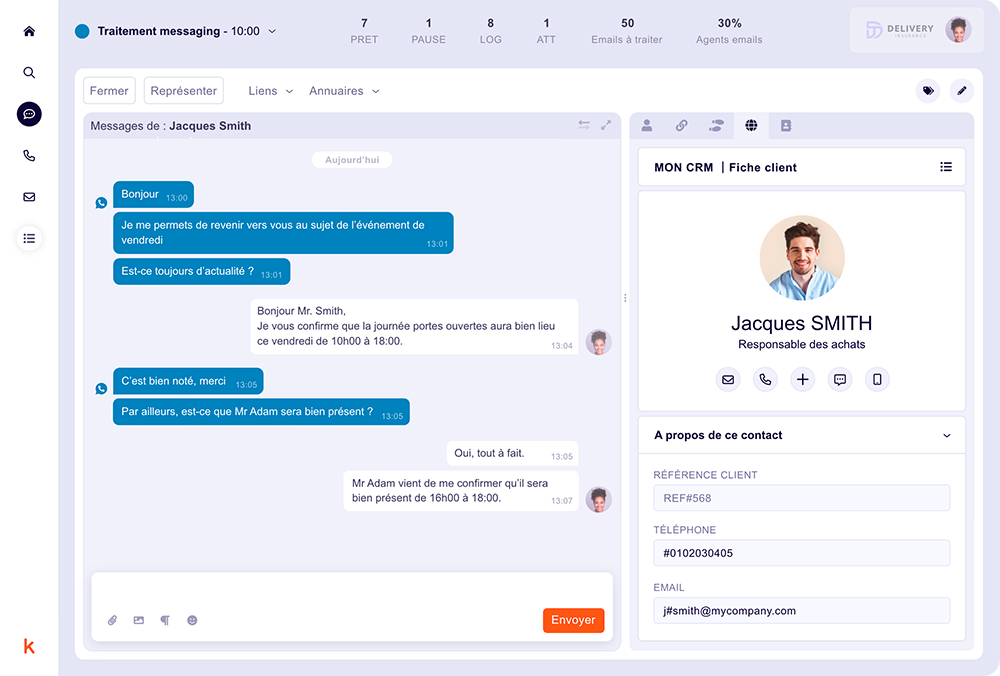Switch to the link chain tab
Screen dimensions: 1000x676
coord(682,126)
